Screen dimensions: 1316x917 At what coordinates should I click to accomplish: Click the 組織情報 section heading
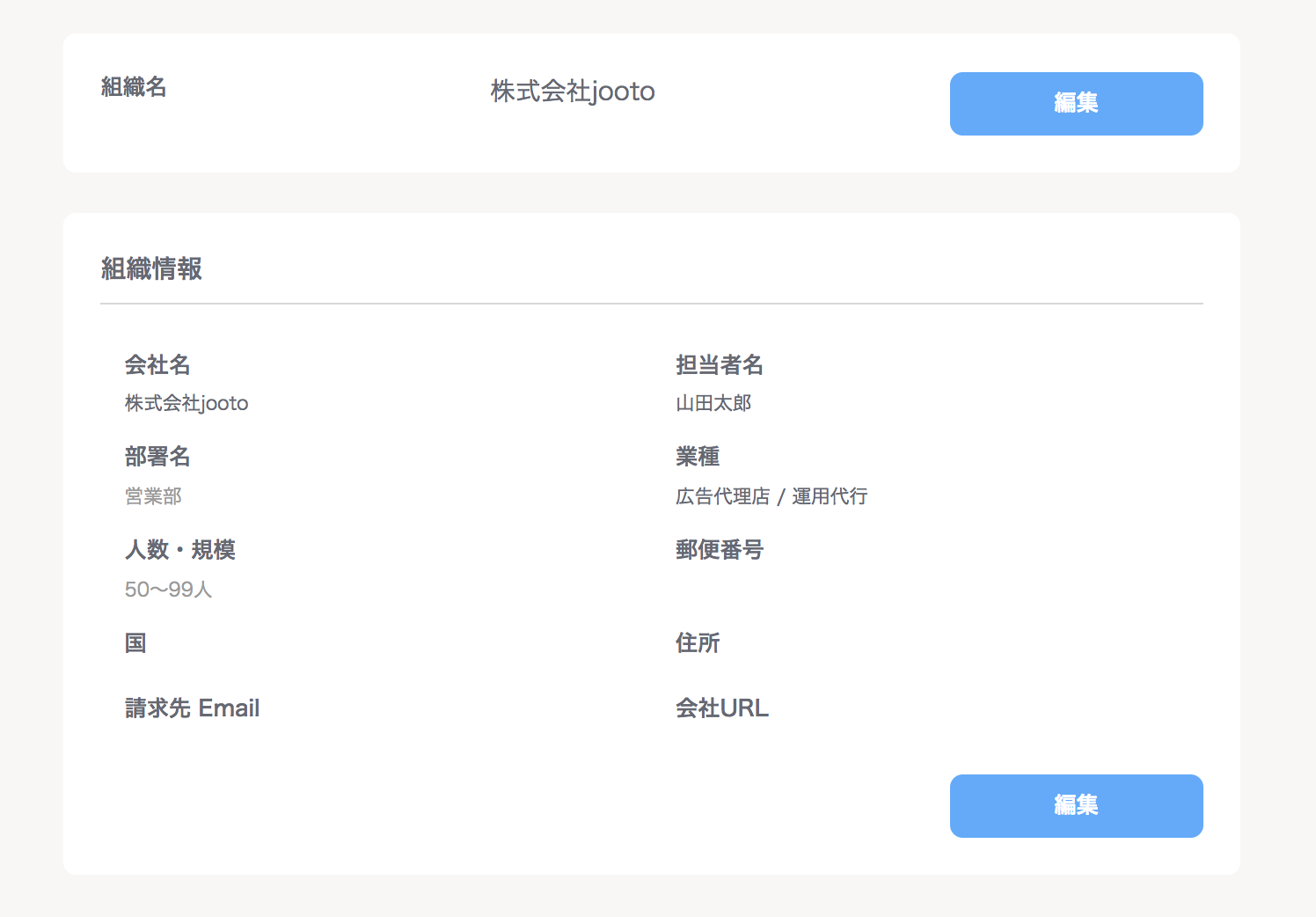click(x=151, y=268)
